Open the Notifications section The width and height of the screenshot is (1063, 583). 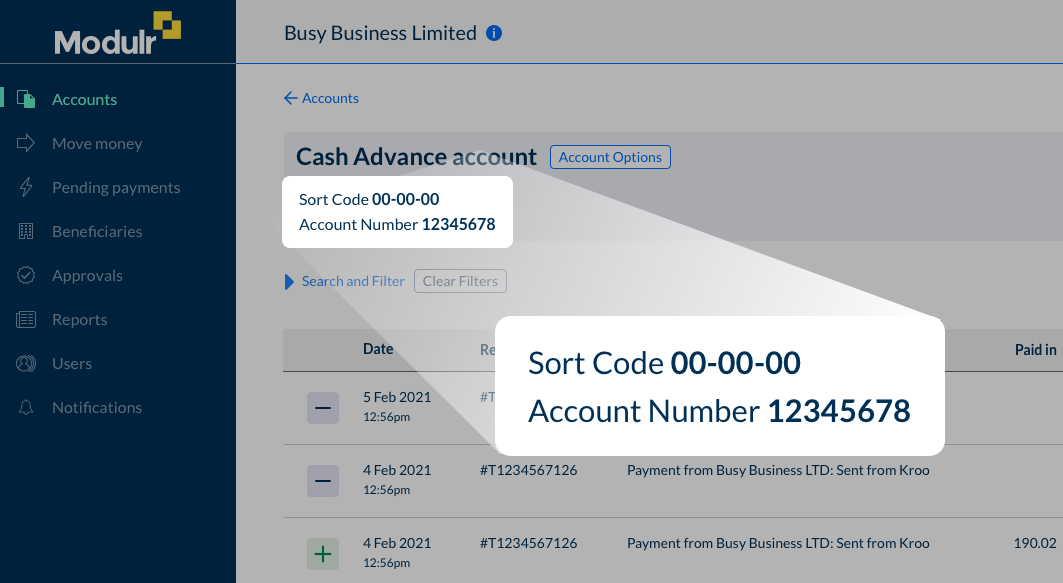[x=97, y=407]
